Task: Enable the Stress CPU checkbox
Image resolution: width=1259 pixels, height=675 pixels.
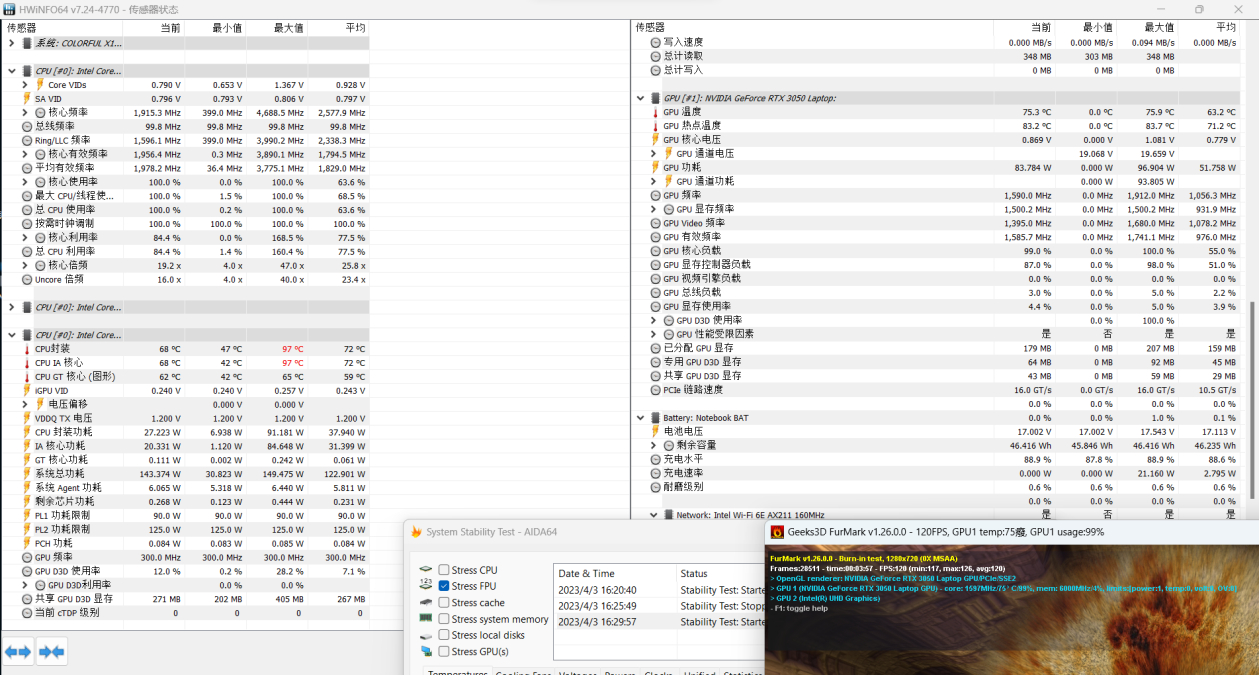Action: pyautogui.click(x=444, y=570)
